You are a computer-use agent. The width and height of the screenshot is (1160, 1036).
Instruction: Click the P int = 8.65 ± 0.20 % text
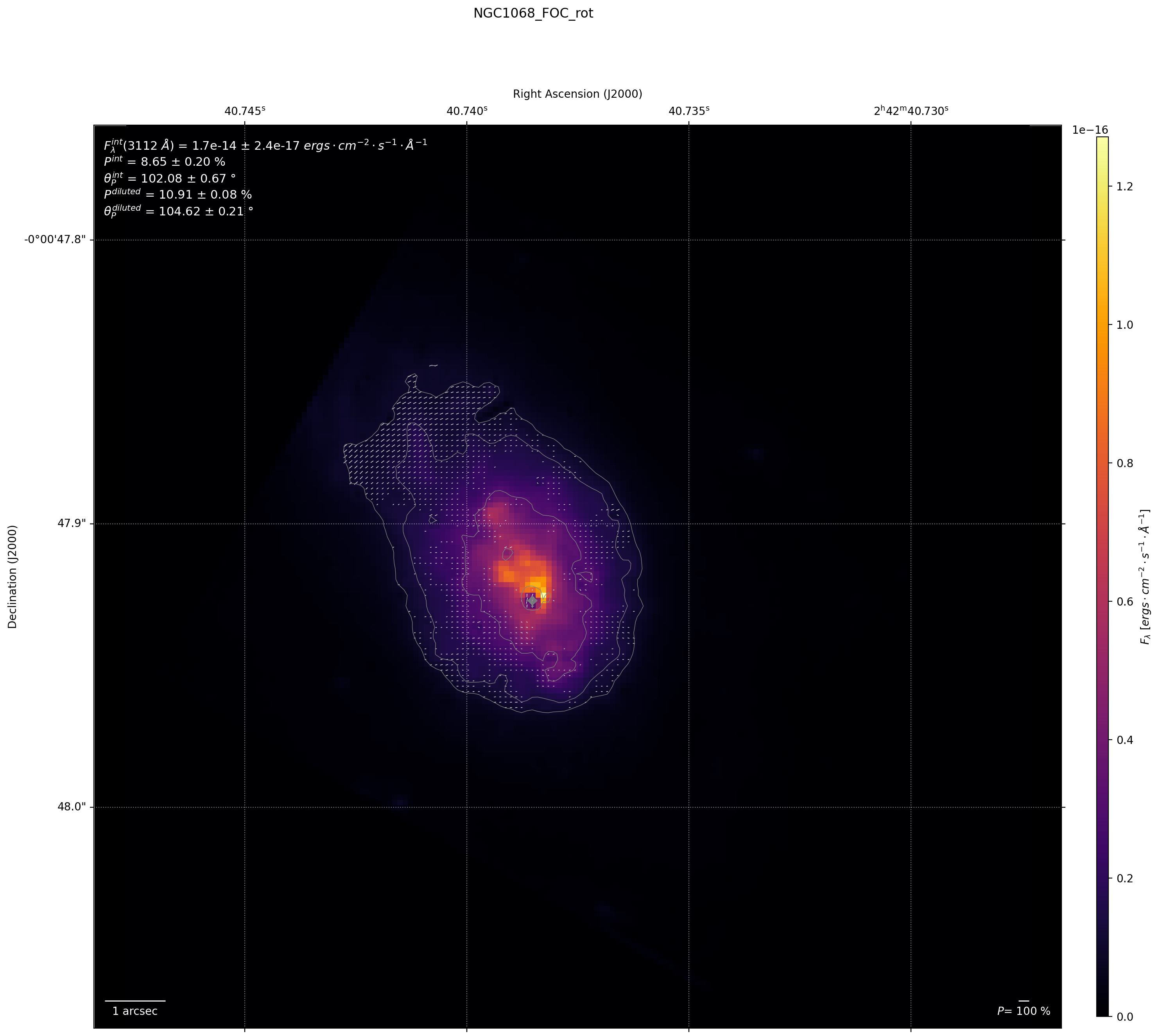(165, 162)
